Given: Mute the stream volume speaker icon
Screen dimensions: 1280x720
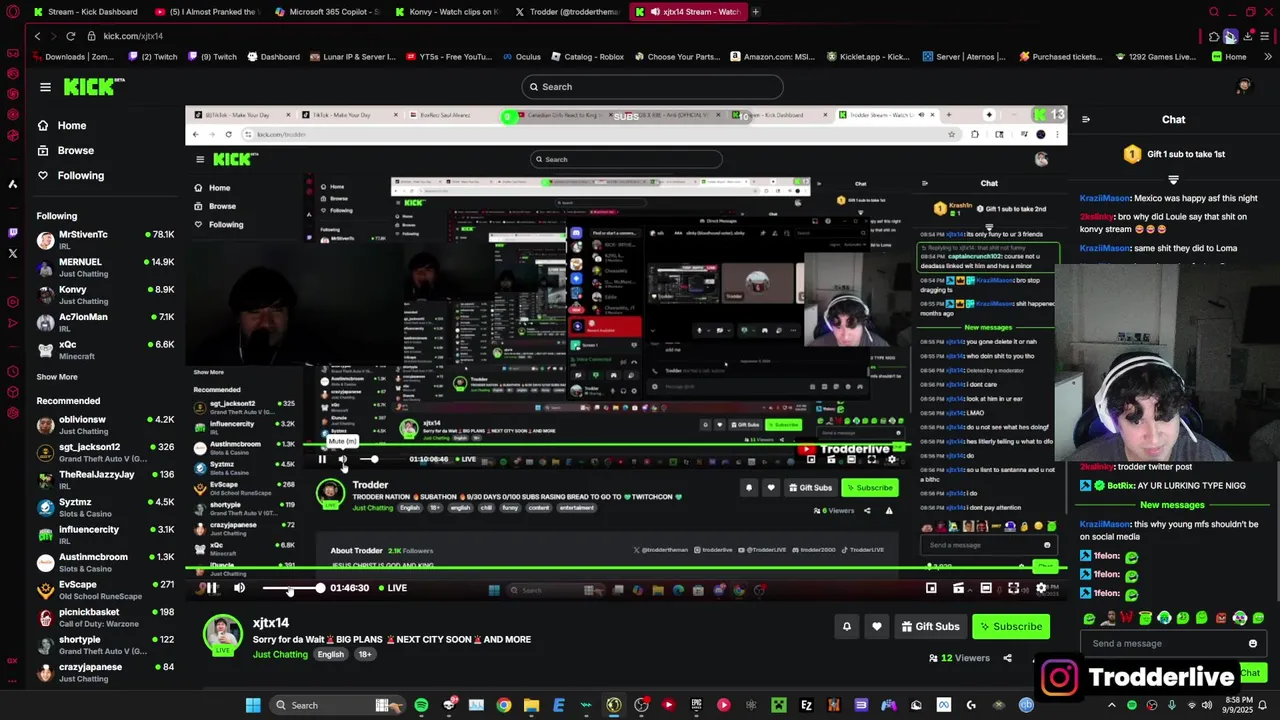Looking at the screenshot, I should click(x=239, y=588).
